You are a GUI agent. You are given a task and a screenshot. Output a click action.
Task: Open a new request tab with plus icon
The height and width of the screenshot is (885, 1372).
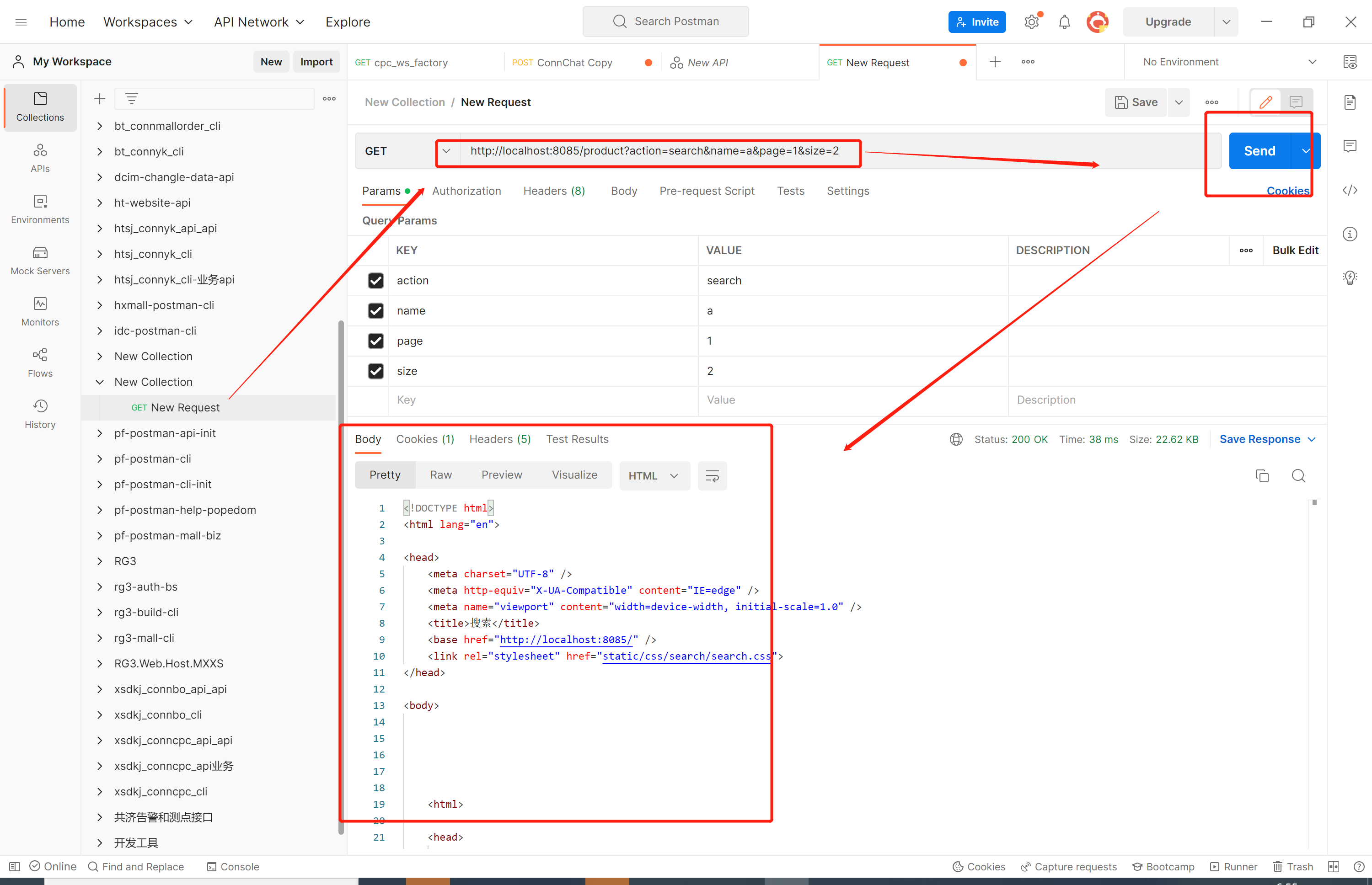995,62
